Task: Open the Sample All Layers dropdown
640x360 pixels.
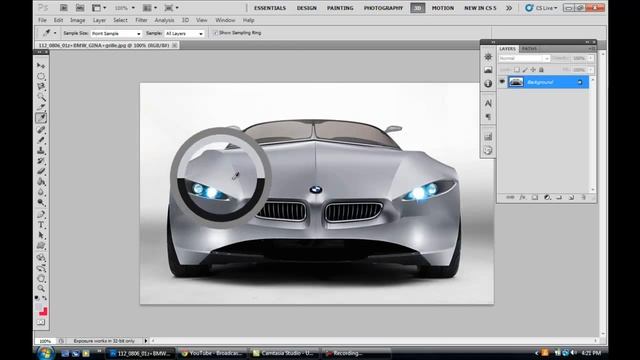Action: click(x=184, y=33)
